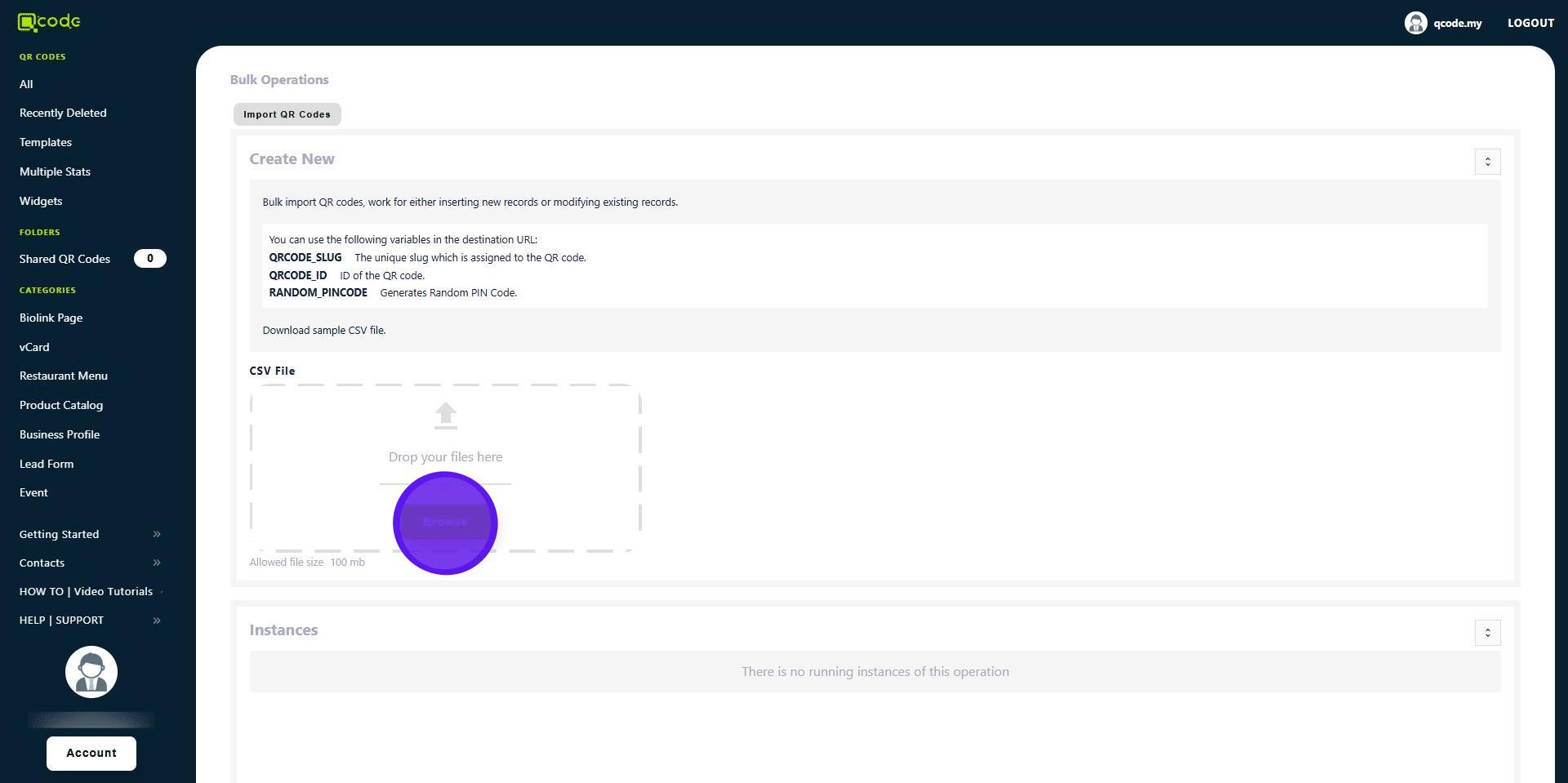Click the CSV File label
1568x783 pixels.
[x=272, y=371]
